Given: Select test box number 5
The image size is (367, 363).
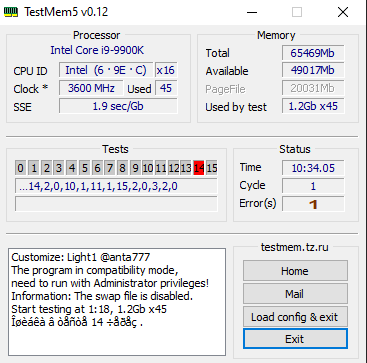Looking at the screenshot, I should 84,168.
